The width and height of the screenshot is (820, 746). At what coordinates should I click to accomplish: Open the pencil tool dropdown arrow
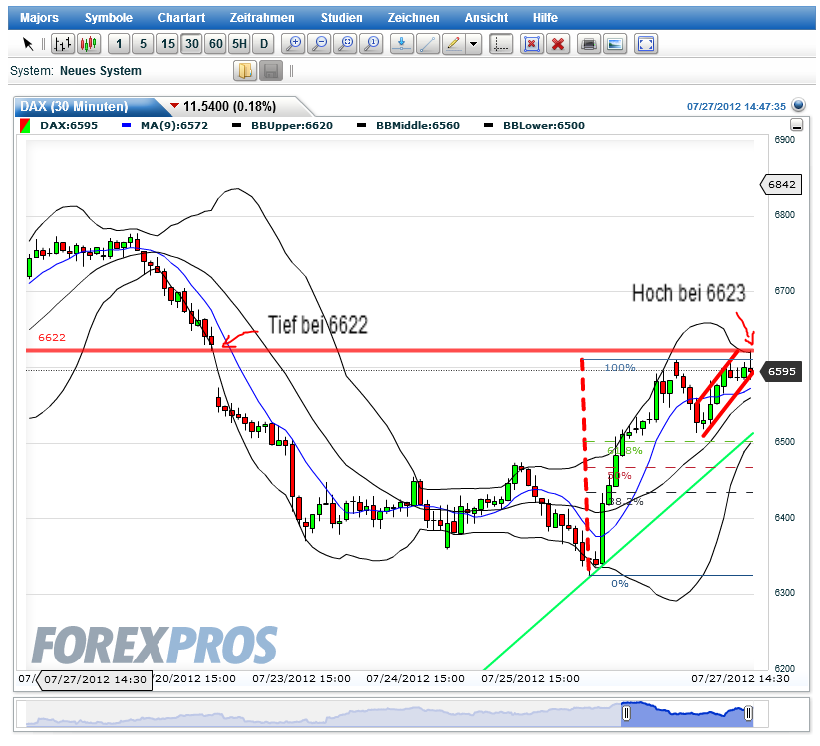pyautogui.click(x=474, y=44)
